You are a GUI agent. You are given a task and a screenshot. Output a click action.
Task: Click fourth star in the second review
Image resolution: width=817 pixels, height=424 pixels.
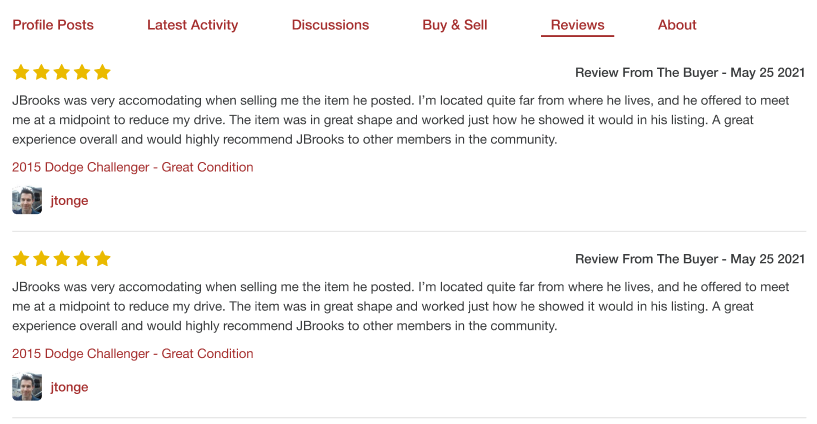pyautogui.click(x=81, y=259)
